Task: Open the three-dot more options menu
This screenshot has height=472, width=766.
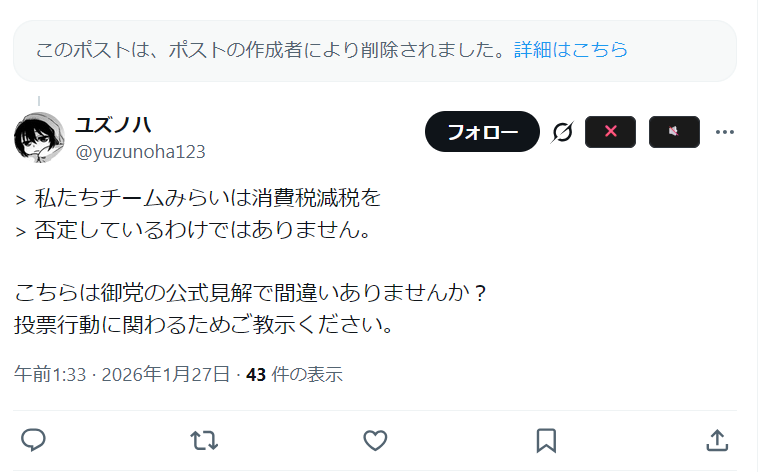Action: click(724, 132)
